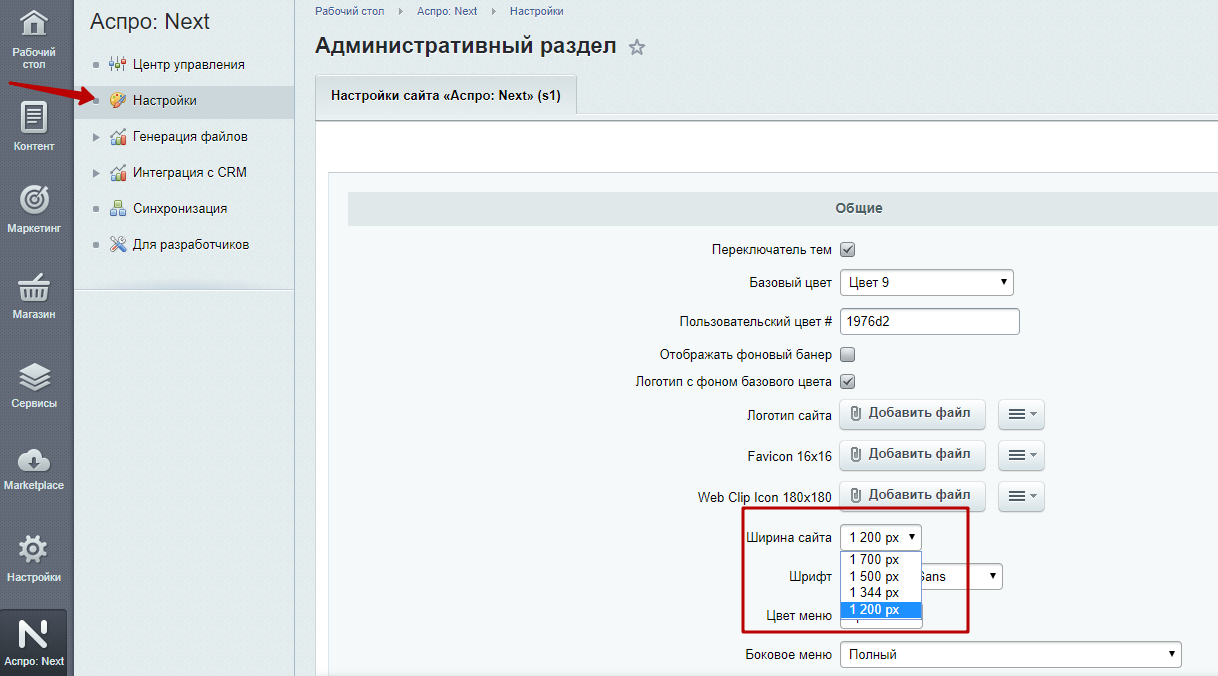The image size is (1218, 676).
Task: Go to Рабочий стол breadcrumb link
Action: [x=349, y=11]
